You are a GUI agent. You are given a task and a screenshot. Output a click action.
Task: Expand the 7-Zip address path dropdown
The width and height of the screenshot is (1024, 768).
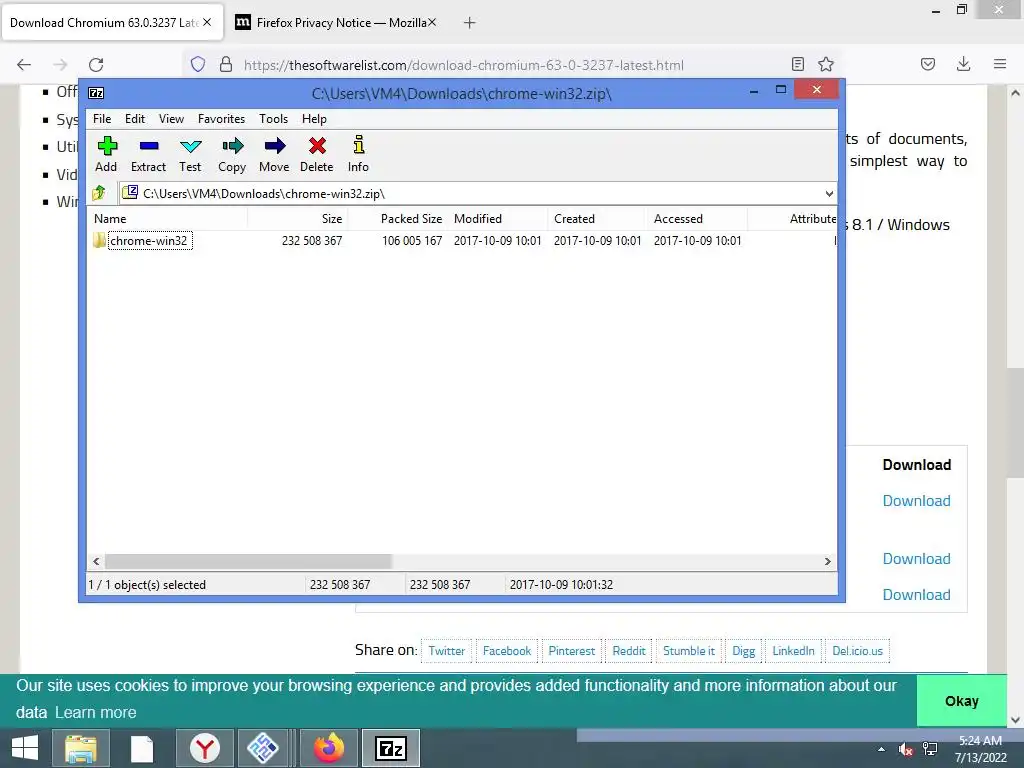click(829, 193)
